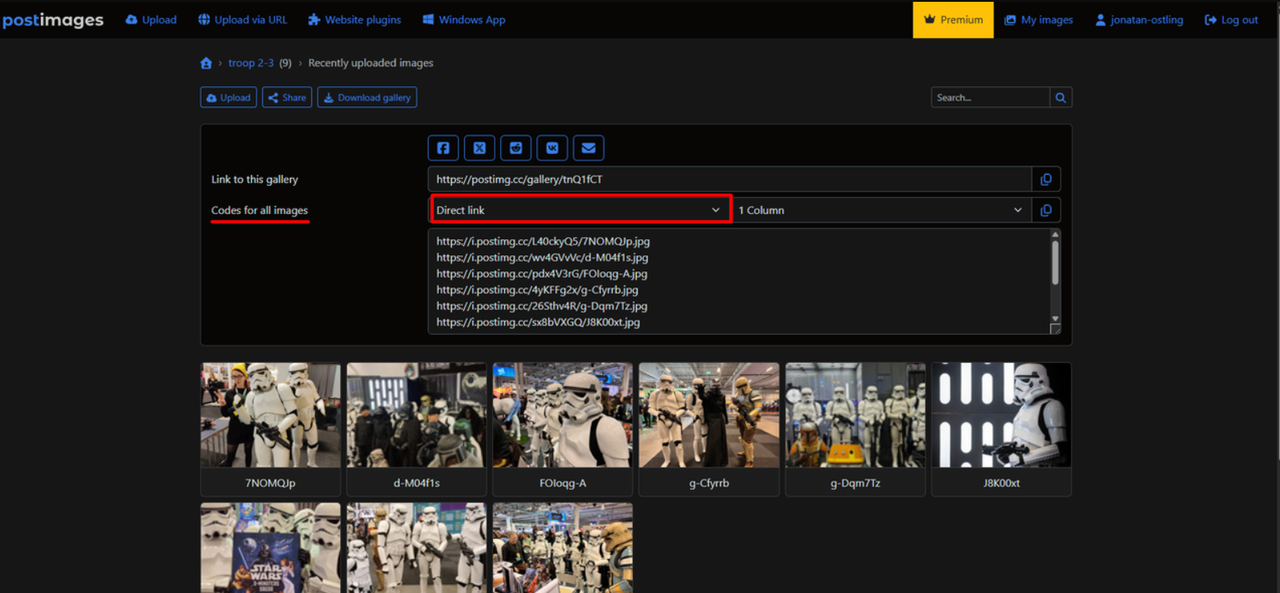Screen dimensions: 1280x593
Task: Click the g-Cfyrrb.jpg link line
Action: tap(537, 290)
